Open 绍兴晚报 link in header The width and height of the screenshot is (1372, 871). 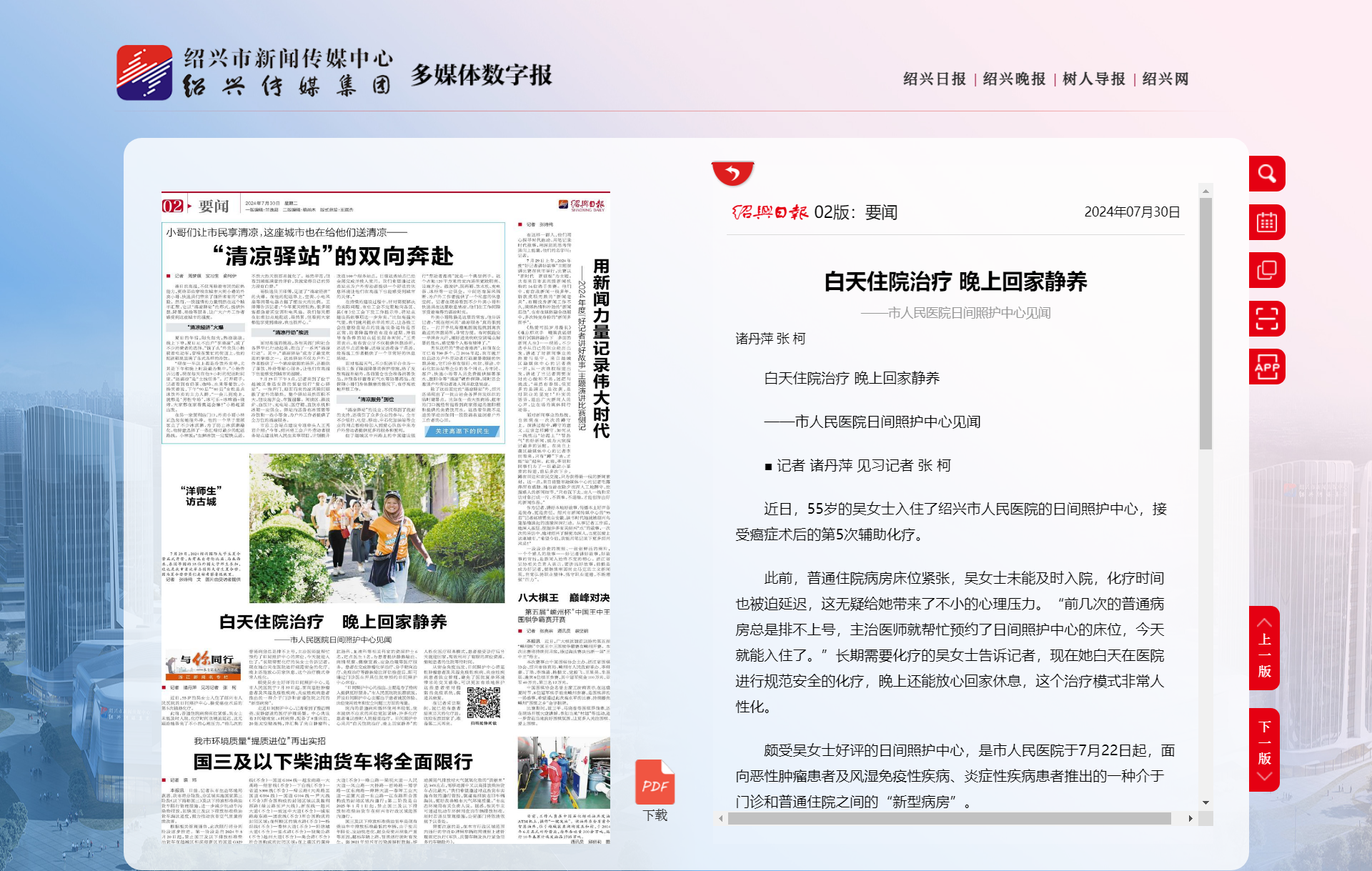click(1014, 79)
